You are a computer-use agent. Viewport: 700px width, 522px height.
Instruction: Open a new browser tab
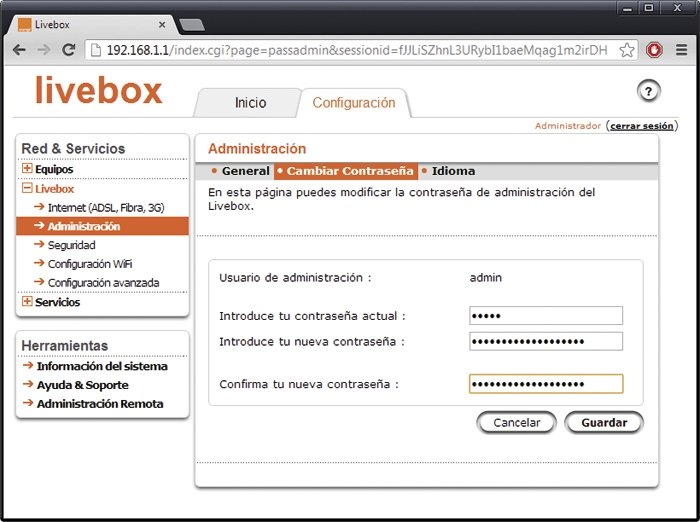[x=192, y=25]
